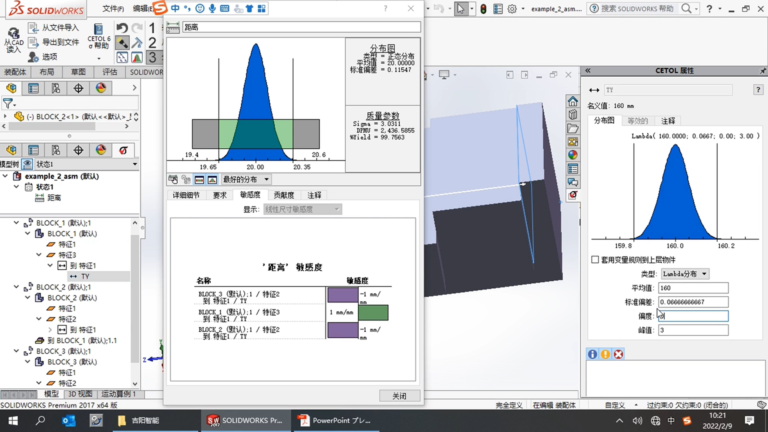Open PropertyManager list icon in upper panel row
768x432 pixels.
[x=33, y=88]
